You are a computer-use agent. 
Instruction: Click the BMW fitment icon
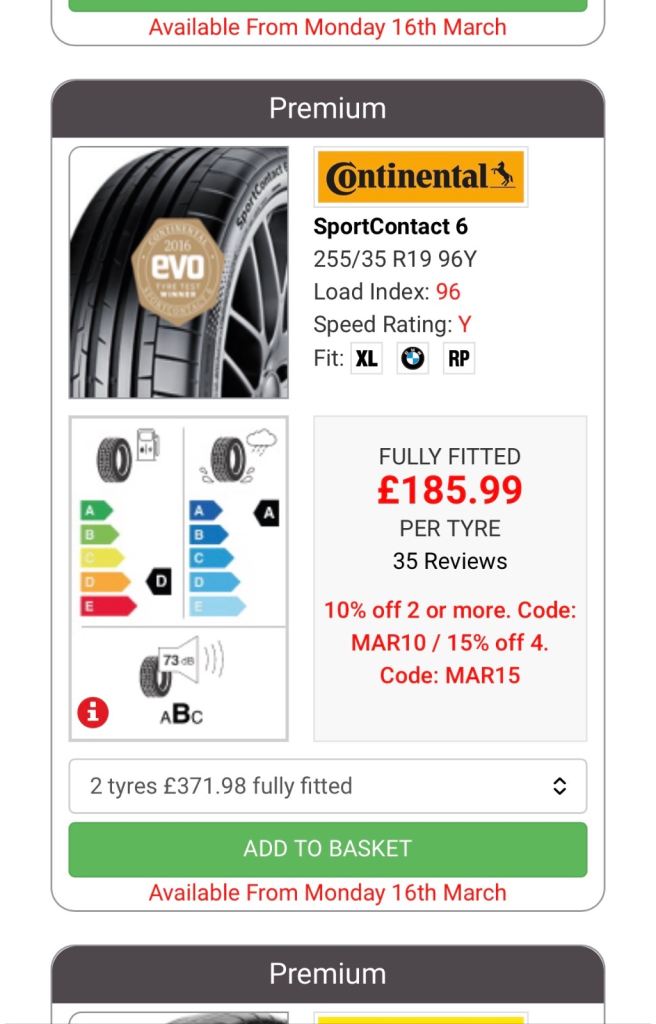[x=413, y=357]
